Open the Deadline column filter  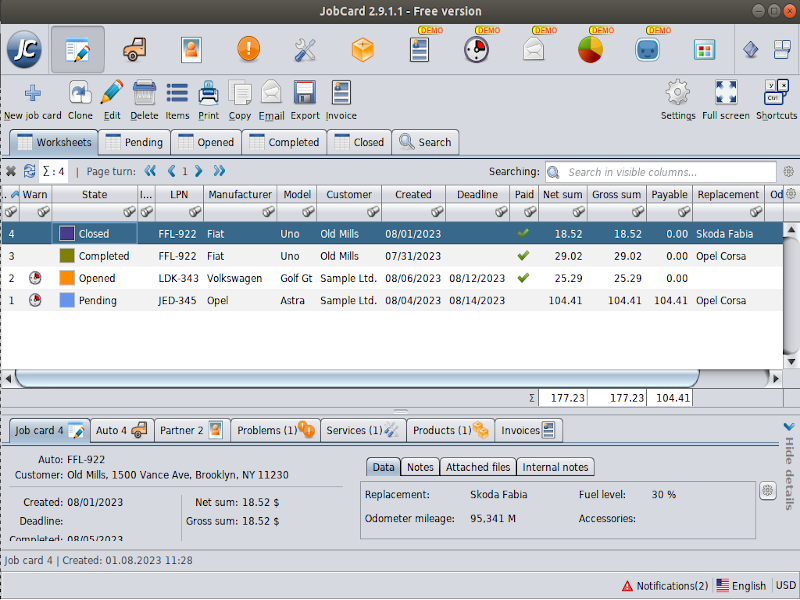click(502, 211)
